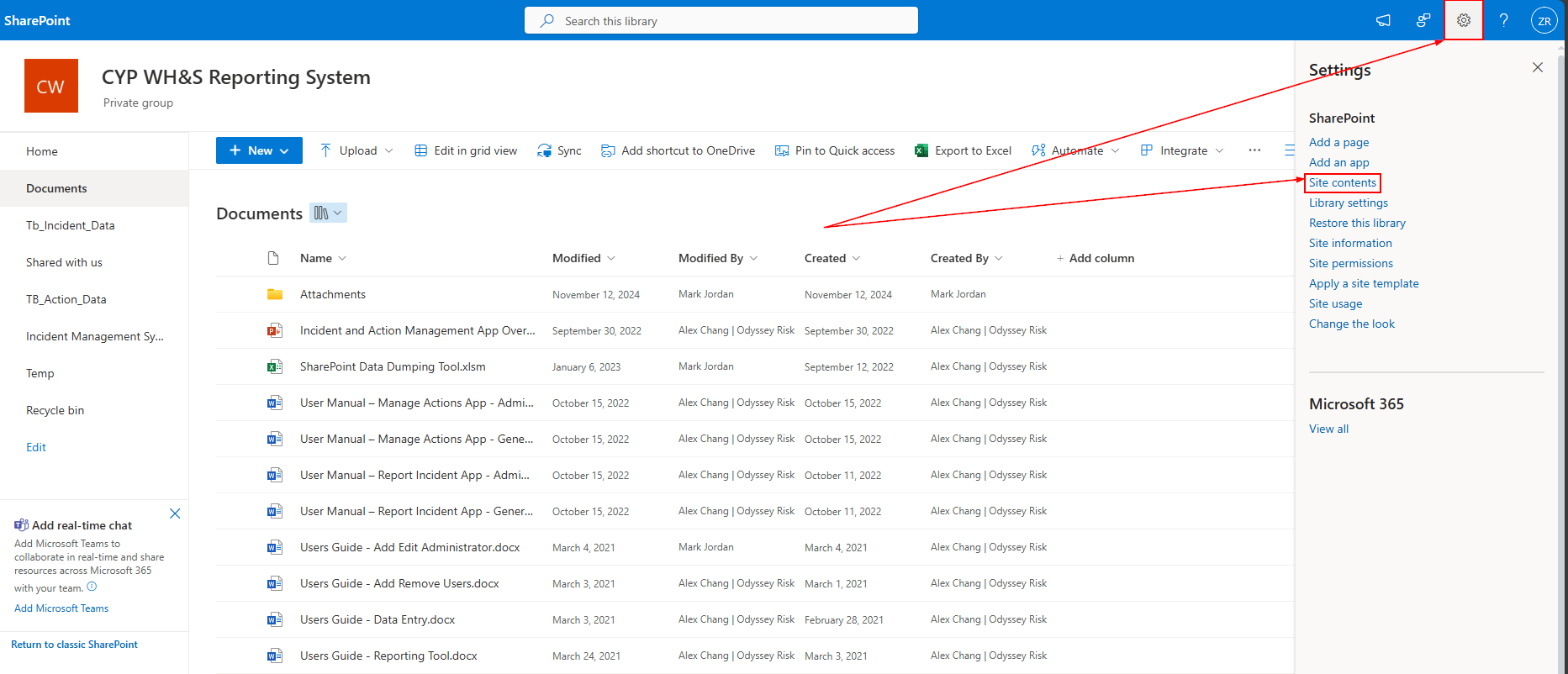
Task: Click Word icon for Users Guide - Add Remove Users
Action: click(x=274, y=583)
